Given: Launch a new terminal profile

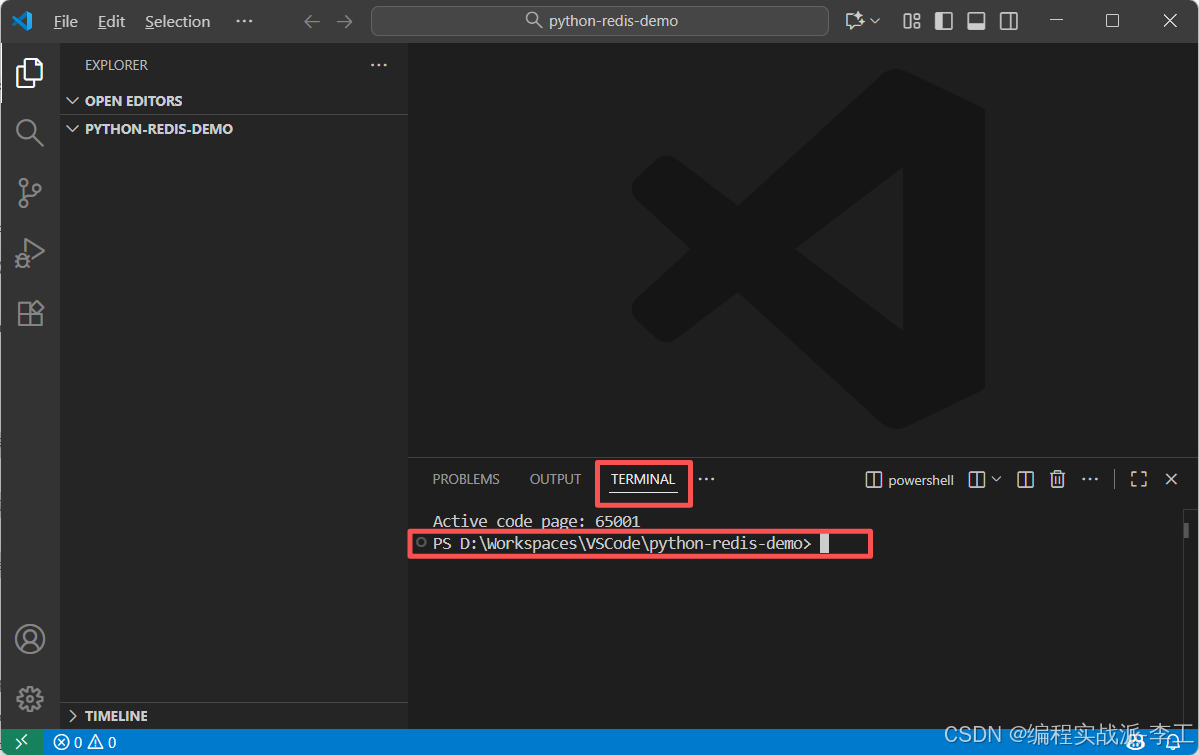Looking at the screenshot, I should [x=976, y=480].
